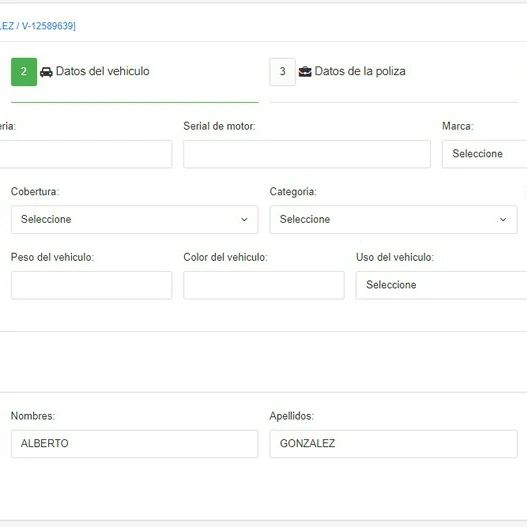Focus the Peso del vehiculo field
The height and width of the screenshot is (527, 527).
click(91, 285)
